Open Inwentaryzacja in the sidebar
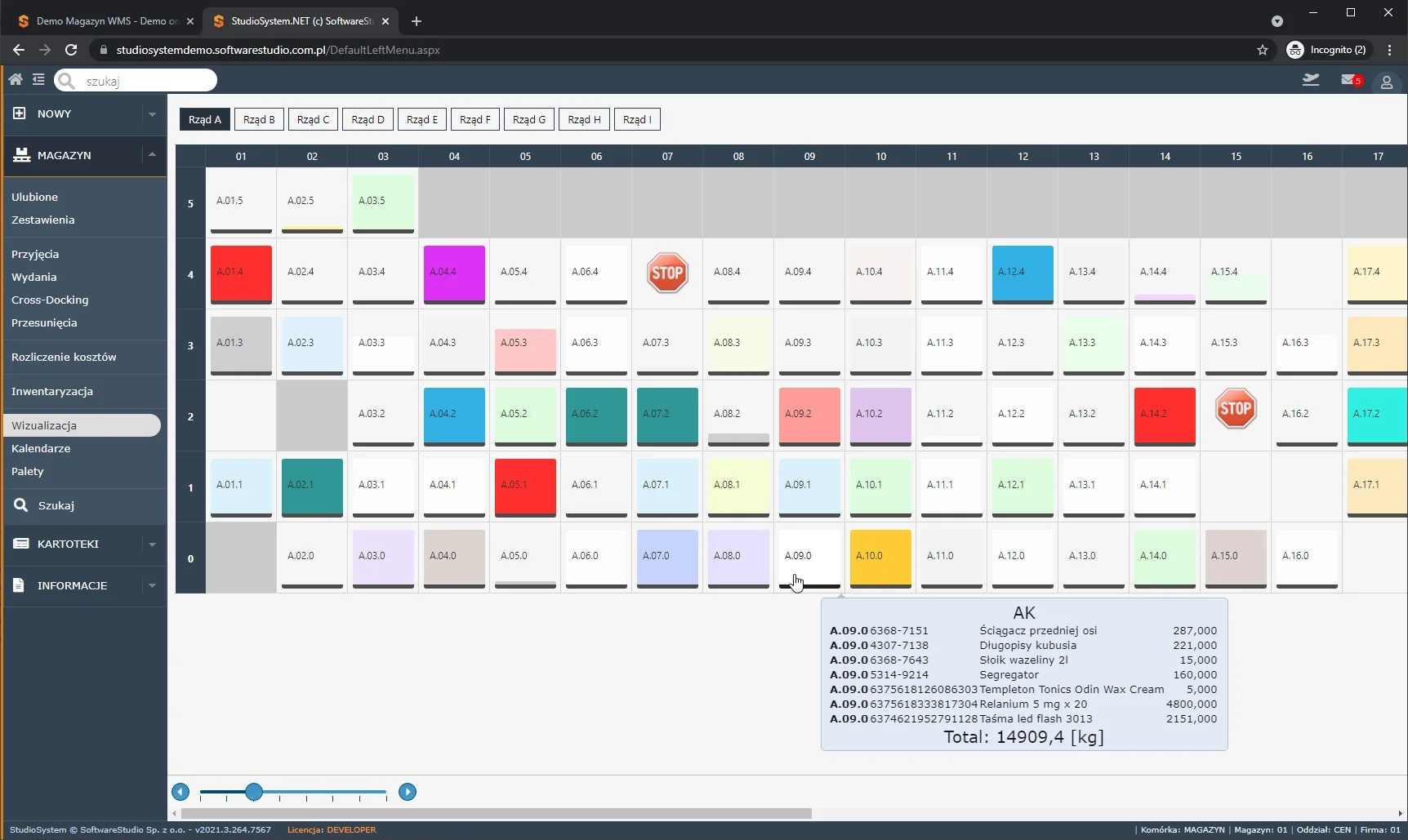This screenshot has height=840, width=1408. click(x=52, y=392)
